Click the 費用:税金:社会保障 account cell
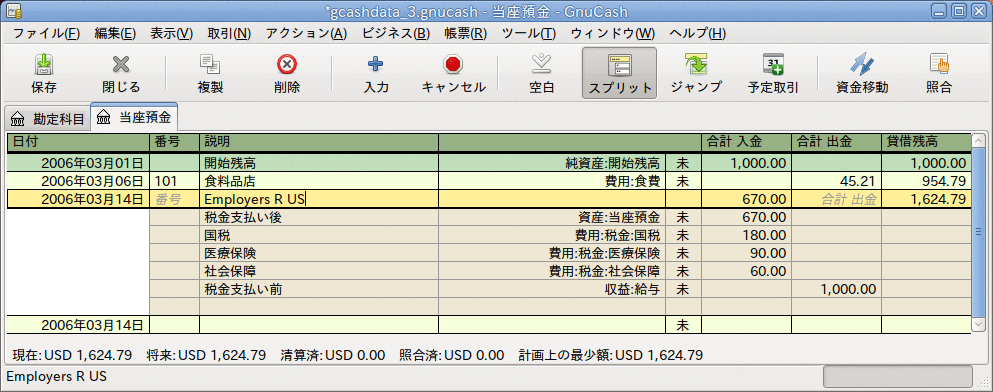993x392 pixels. (552, 272)
